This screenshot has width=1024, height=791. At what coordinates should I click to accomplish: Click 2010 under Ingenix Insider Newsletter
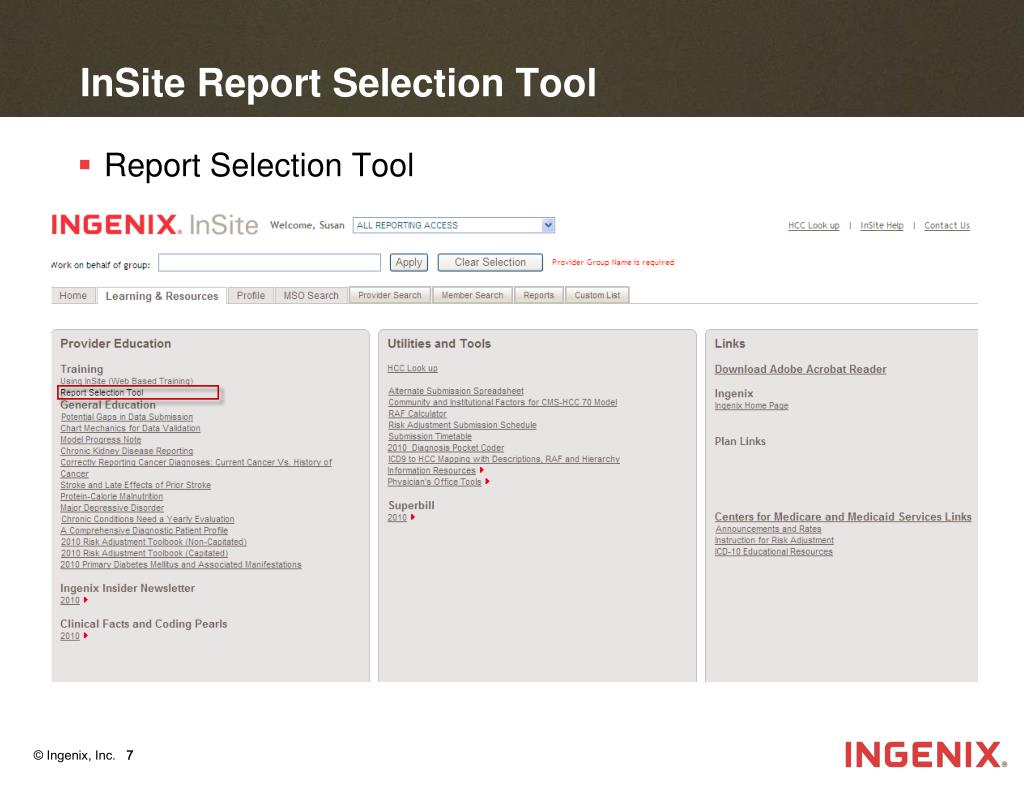[x=70, y=600]
